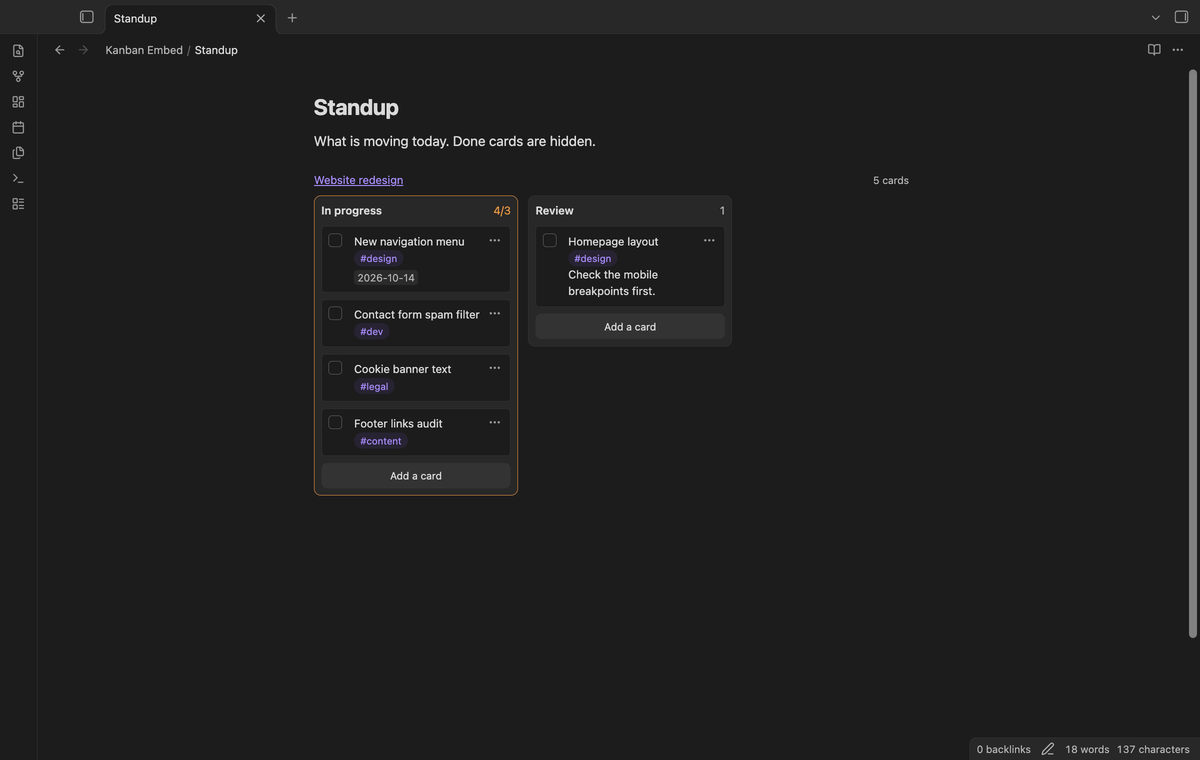Click the vertical scrollbar on the right
This screenshot has height=760, width=1200.
[x=1192, y=353]
